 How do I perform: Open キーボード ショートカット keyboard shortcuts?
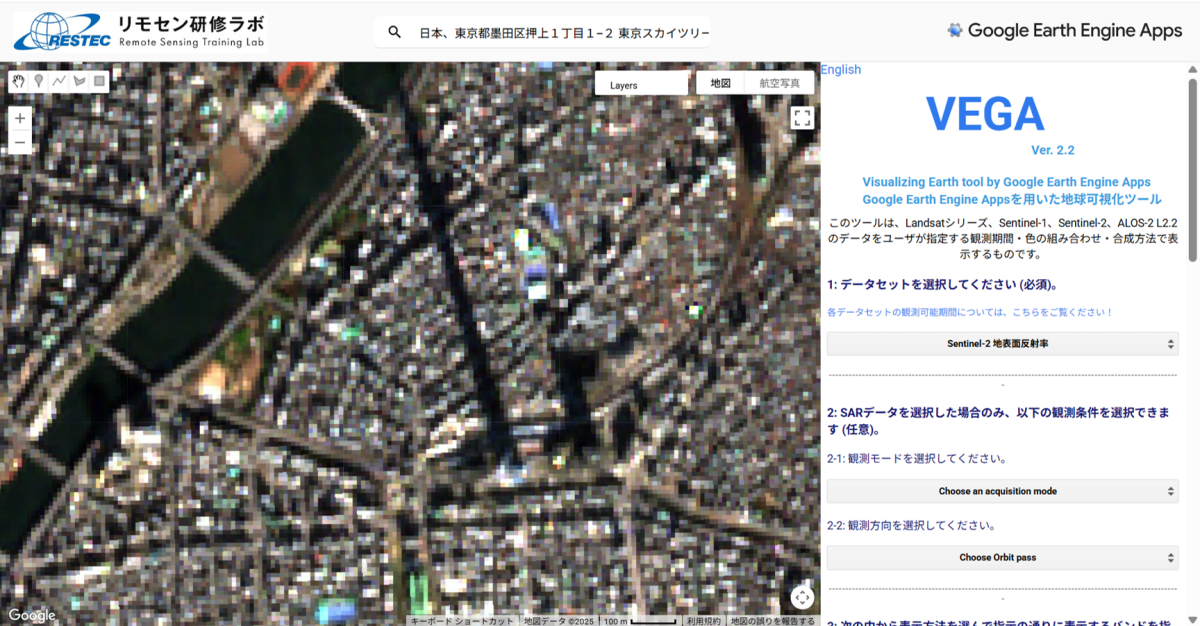coord(461,621)
